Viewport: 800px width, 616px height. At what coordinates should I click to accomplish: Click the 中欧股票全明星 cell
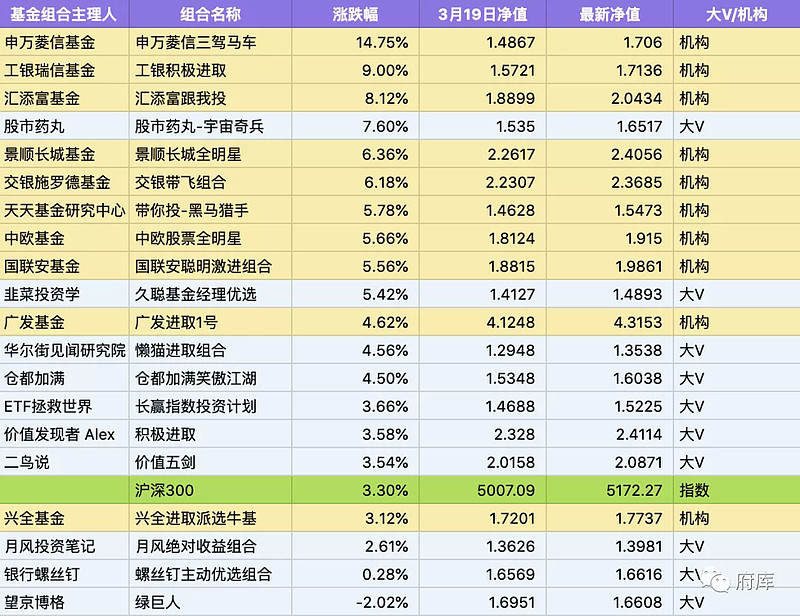pyautogui.click(x=210, y=238)
